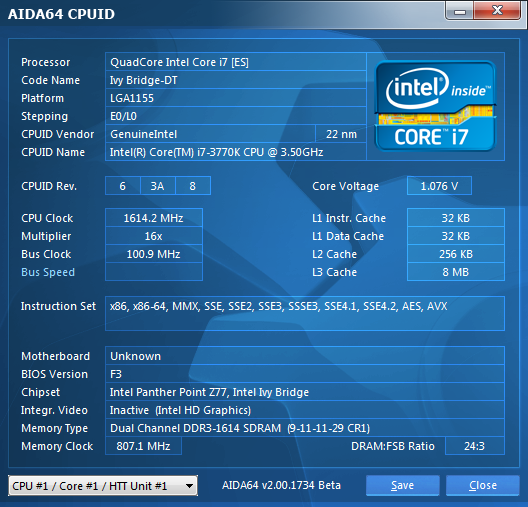Click the 22 nm process size box
Viewport: 528px width, 507px height.
tap(341, 134)
